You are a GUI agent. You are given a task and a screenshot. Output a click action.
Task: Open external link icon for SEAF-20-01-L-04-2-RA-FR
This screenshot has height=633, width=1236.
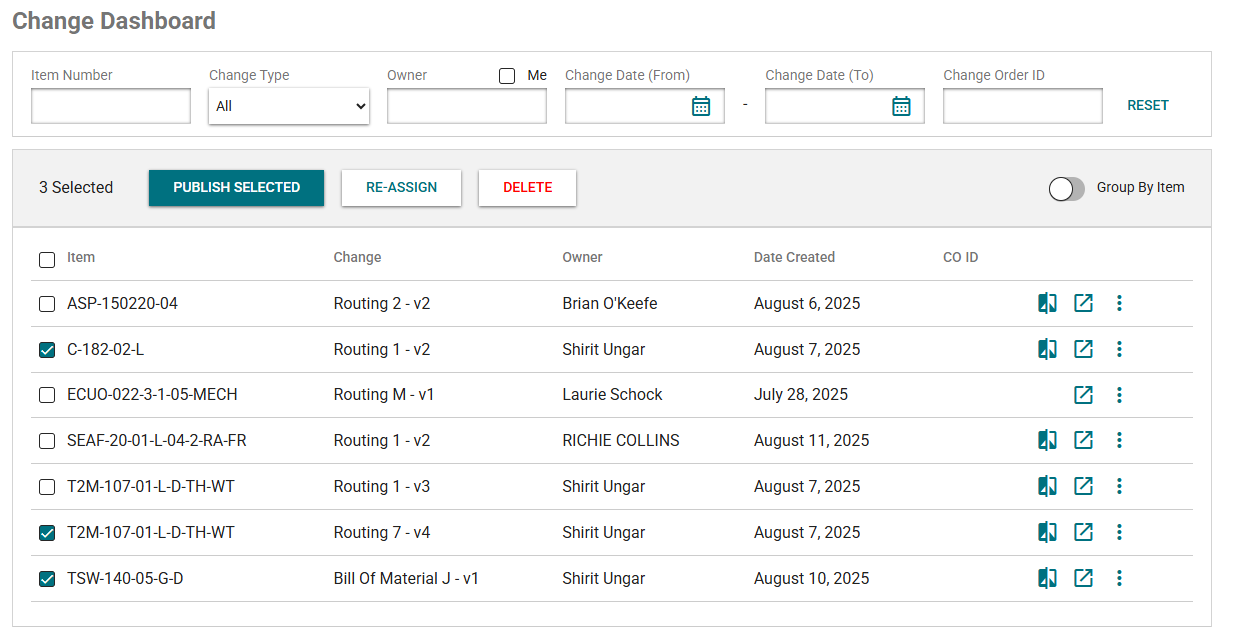tap(1083, 440)
